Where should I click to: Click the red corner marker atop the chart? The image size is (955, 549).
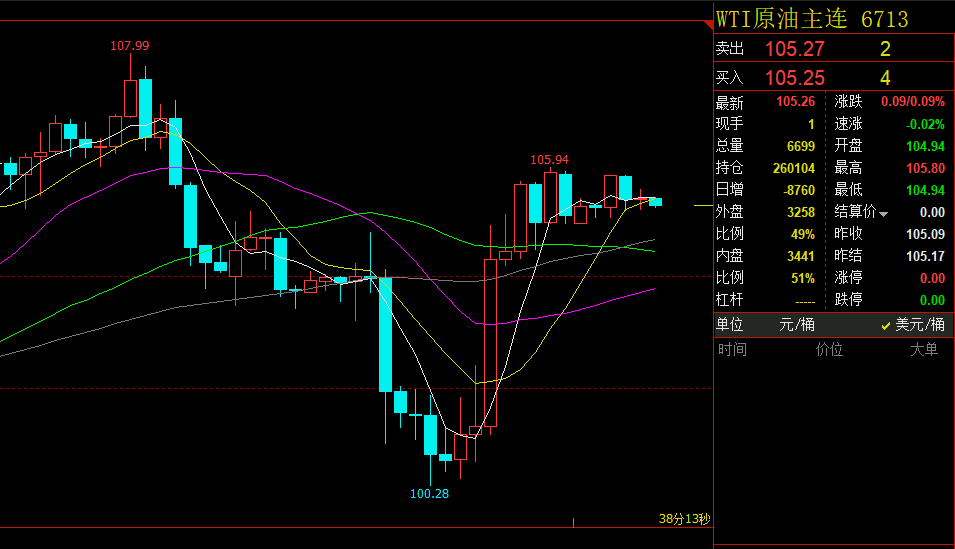pos(708,24)
